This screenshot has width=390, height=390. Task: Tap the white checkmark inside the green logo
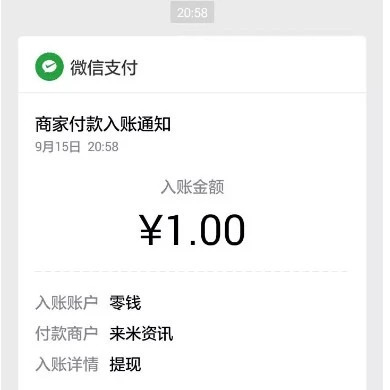[49, 67]
